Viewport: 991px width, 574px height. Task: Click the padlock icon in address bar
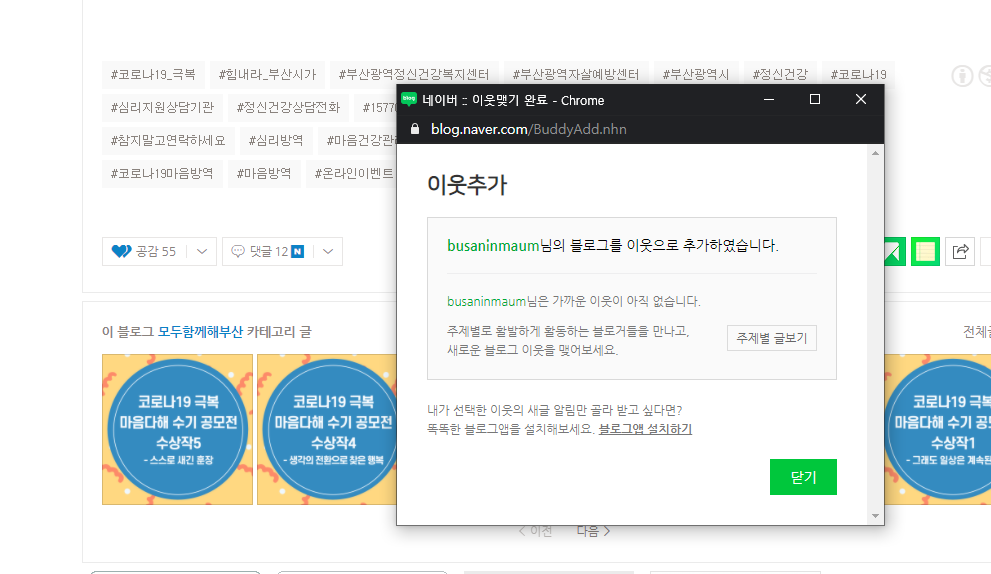point(415,129)
